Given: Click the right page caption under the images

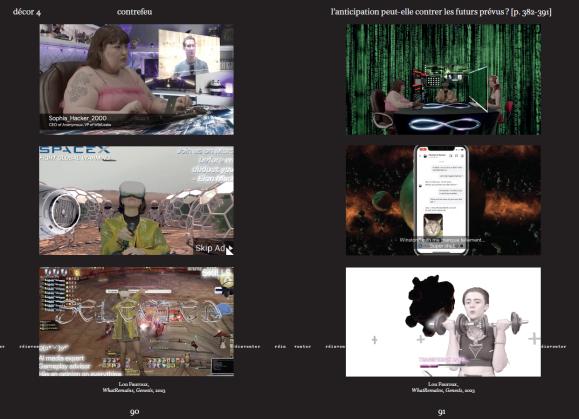Looking at the screenshot, I should [x=443, y=387].
